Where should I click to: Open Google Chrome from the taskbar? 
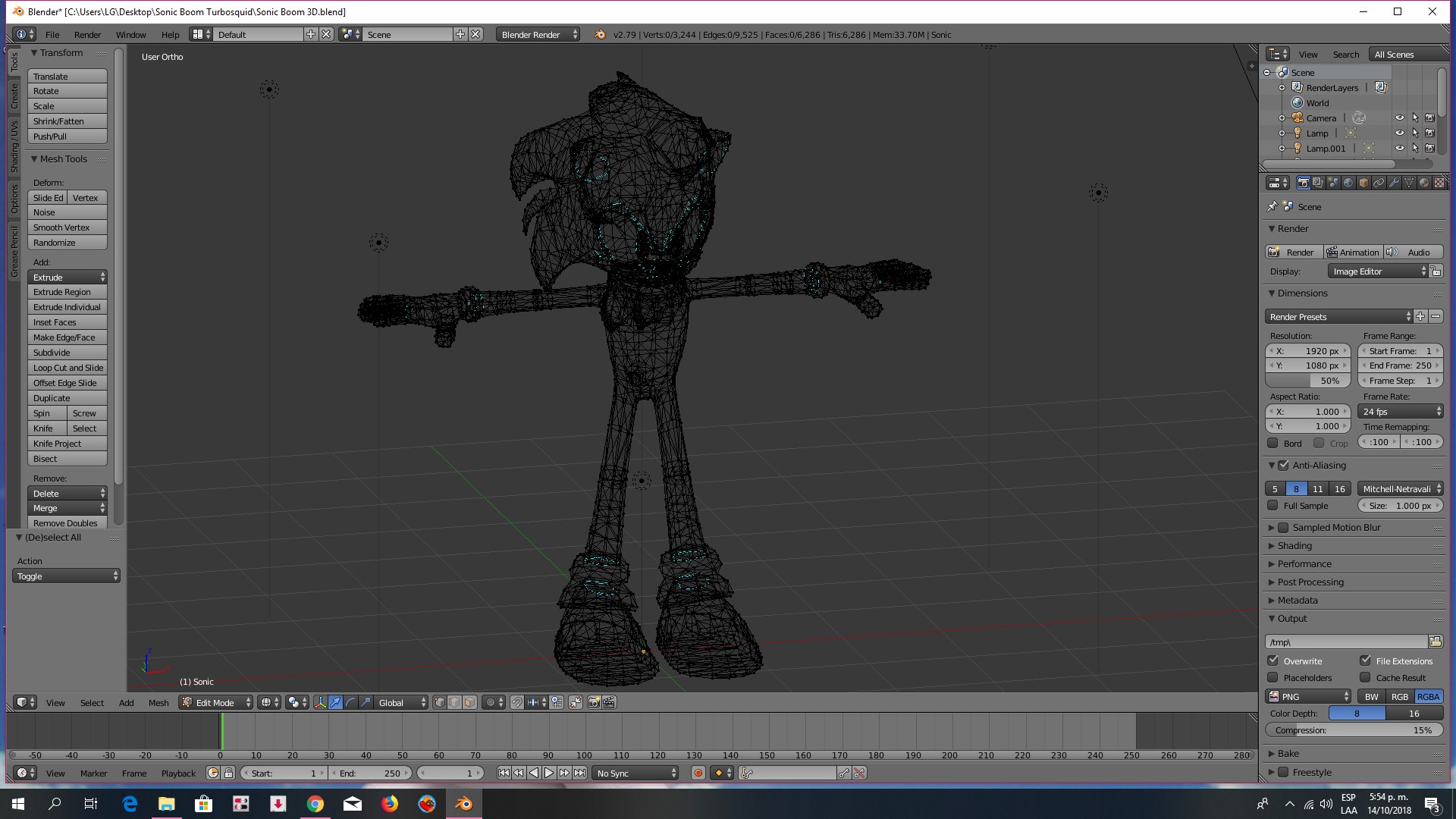(x=315, y=804)
